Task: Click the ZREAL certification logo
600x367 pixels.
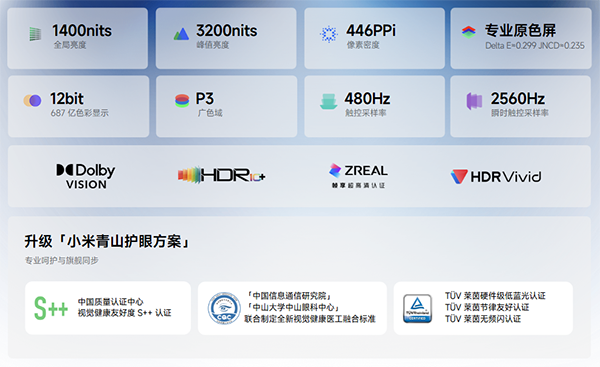Action: tap(358, 176)
